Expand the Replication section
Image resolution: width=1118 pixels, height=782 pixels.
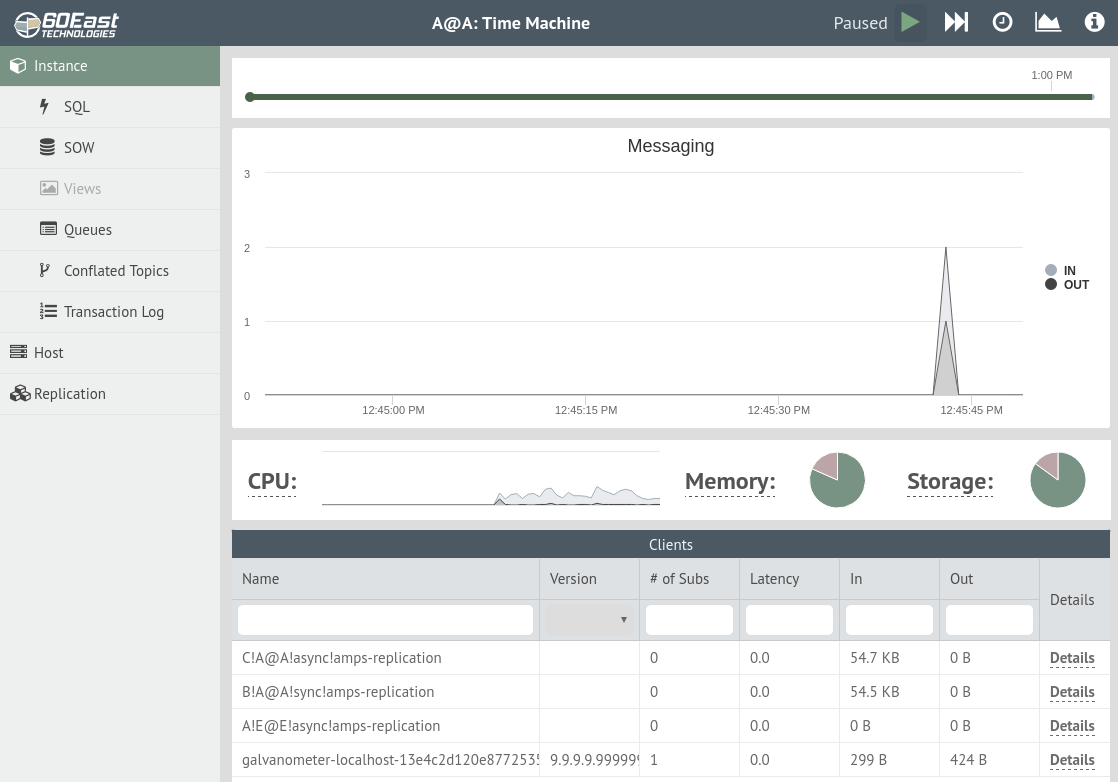69,394
